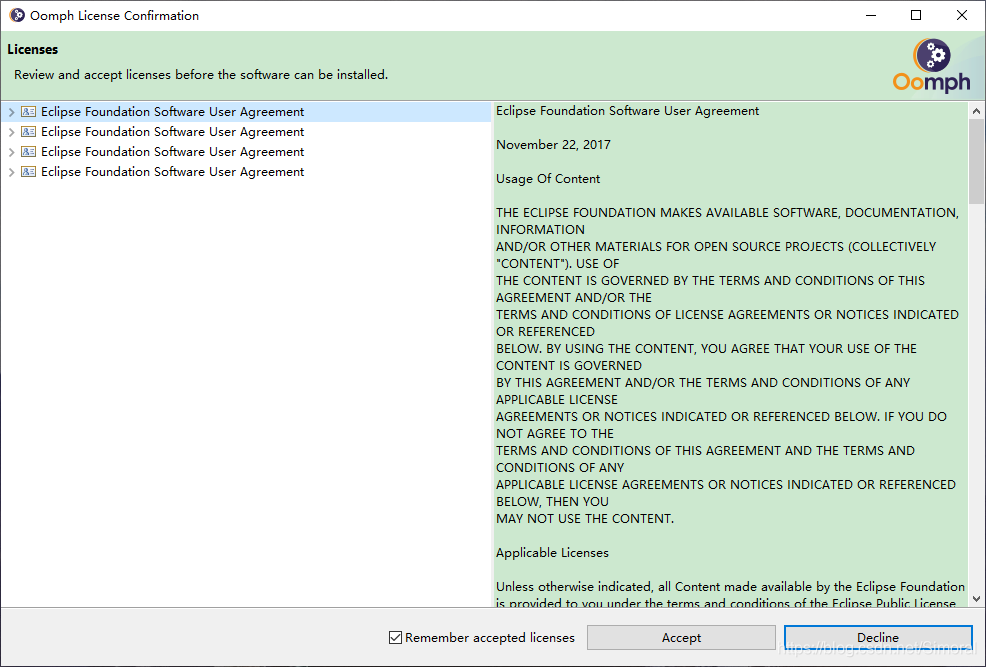Select the second Eclipse Foundation Software User Agreement
This screenshot has height=667, width=986.
172,132
